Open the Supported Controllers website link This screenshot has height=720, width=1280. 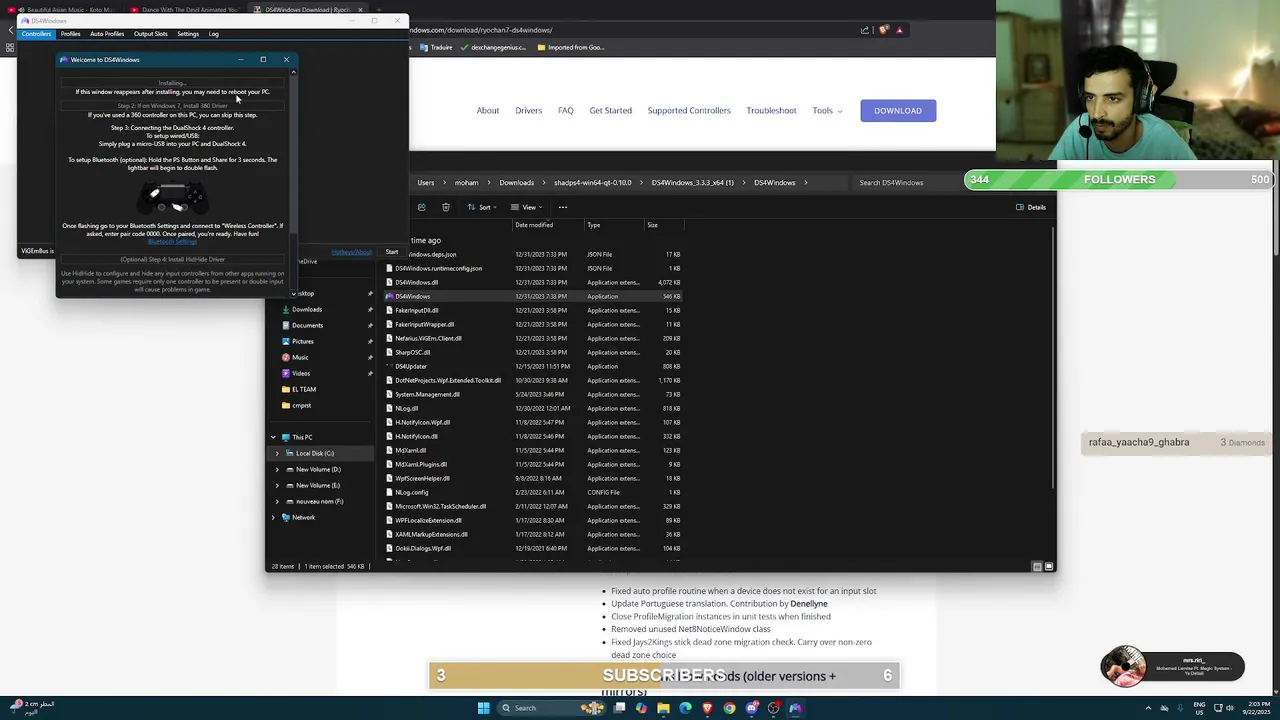click(689, 110)
